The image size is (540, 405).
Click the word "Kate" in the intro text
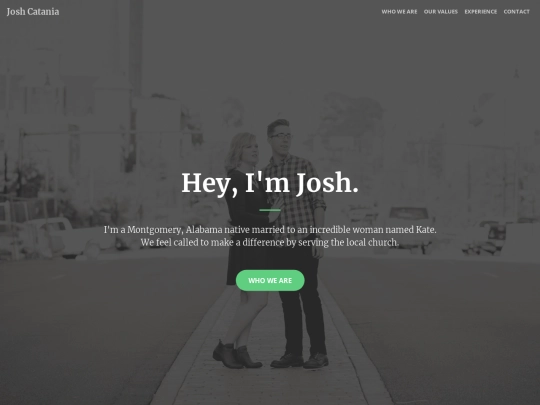pos(425,230)
